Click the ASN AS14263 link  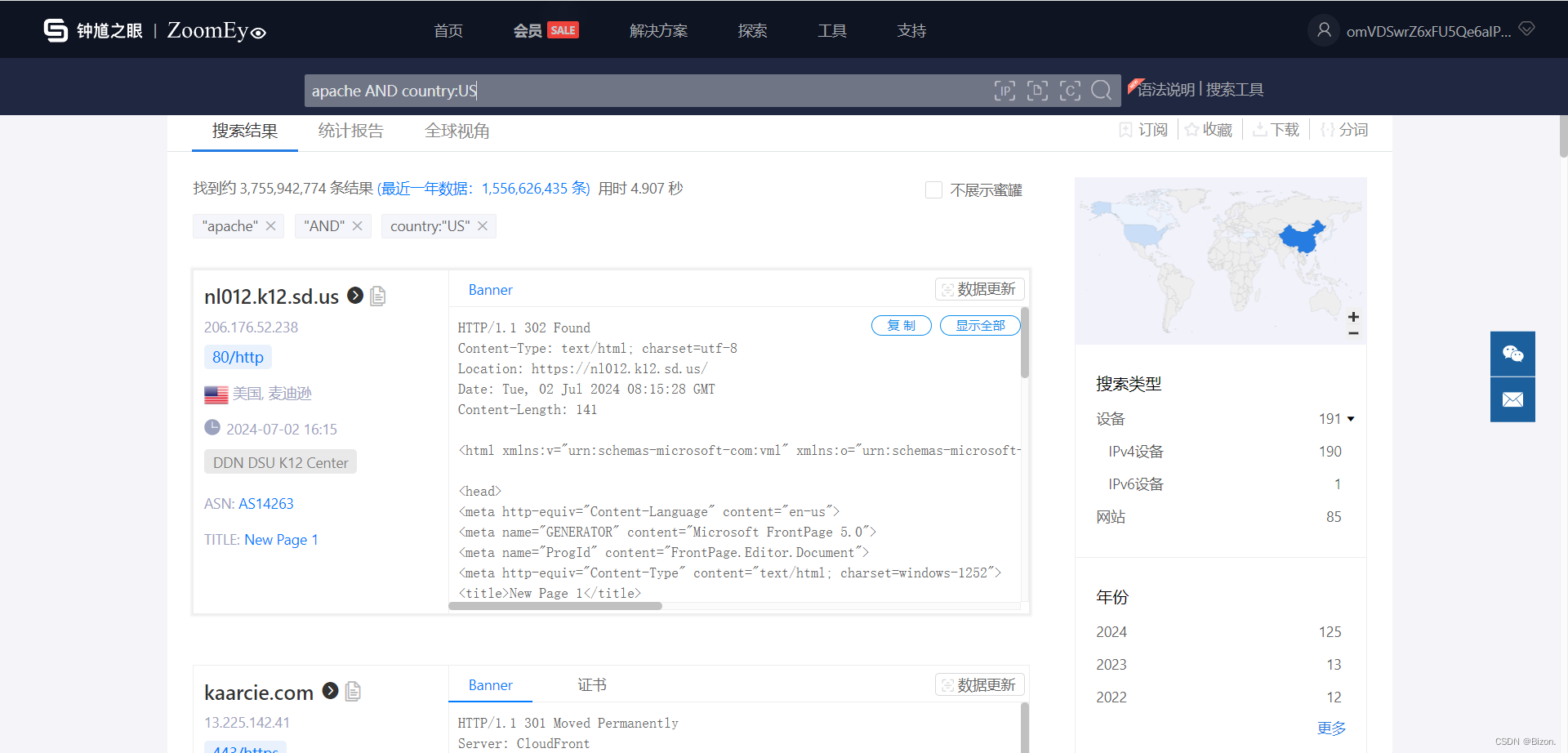[266, 504]
